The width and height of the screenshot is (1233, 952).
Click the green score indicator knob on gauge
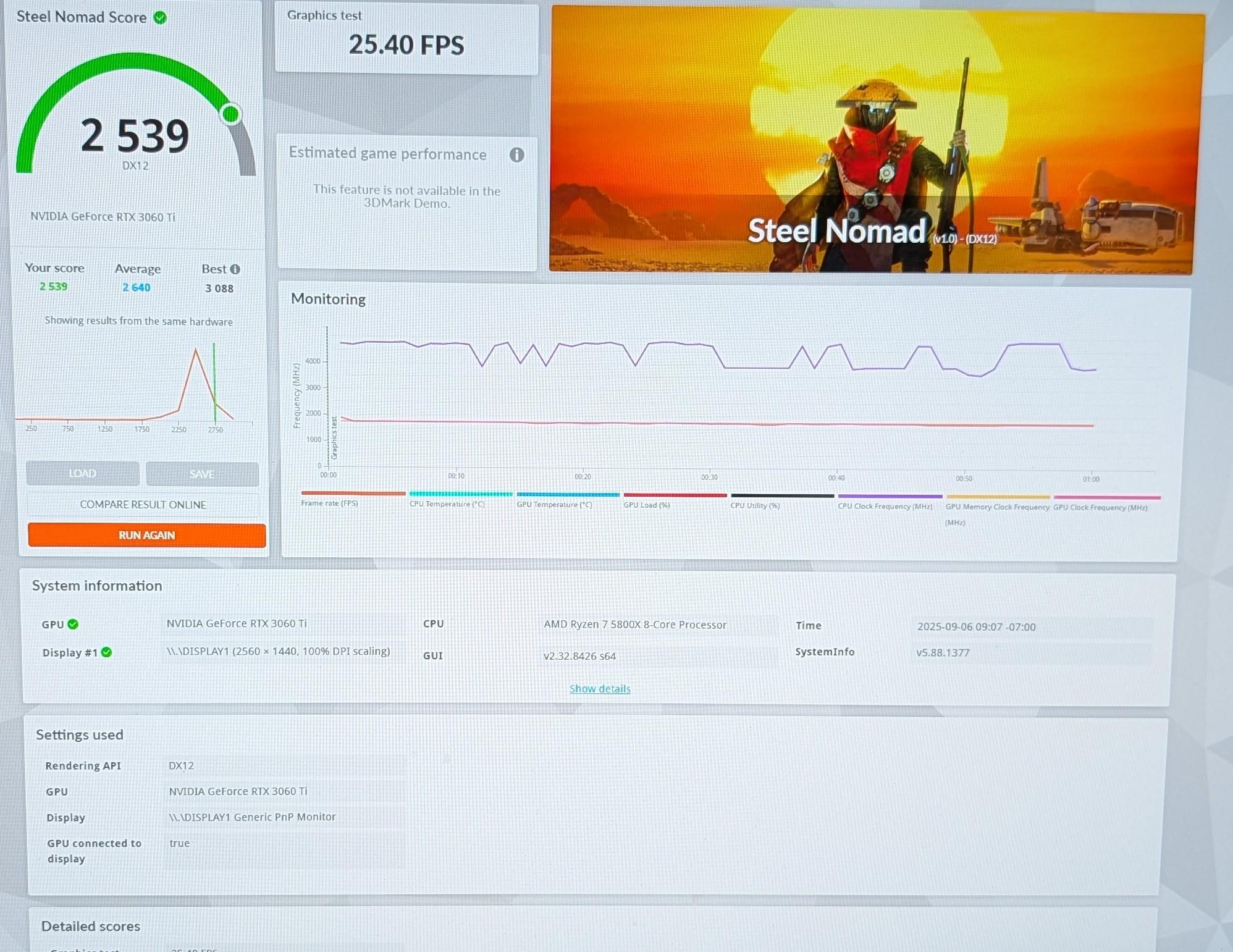pos(231,114)
